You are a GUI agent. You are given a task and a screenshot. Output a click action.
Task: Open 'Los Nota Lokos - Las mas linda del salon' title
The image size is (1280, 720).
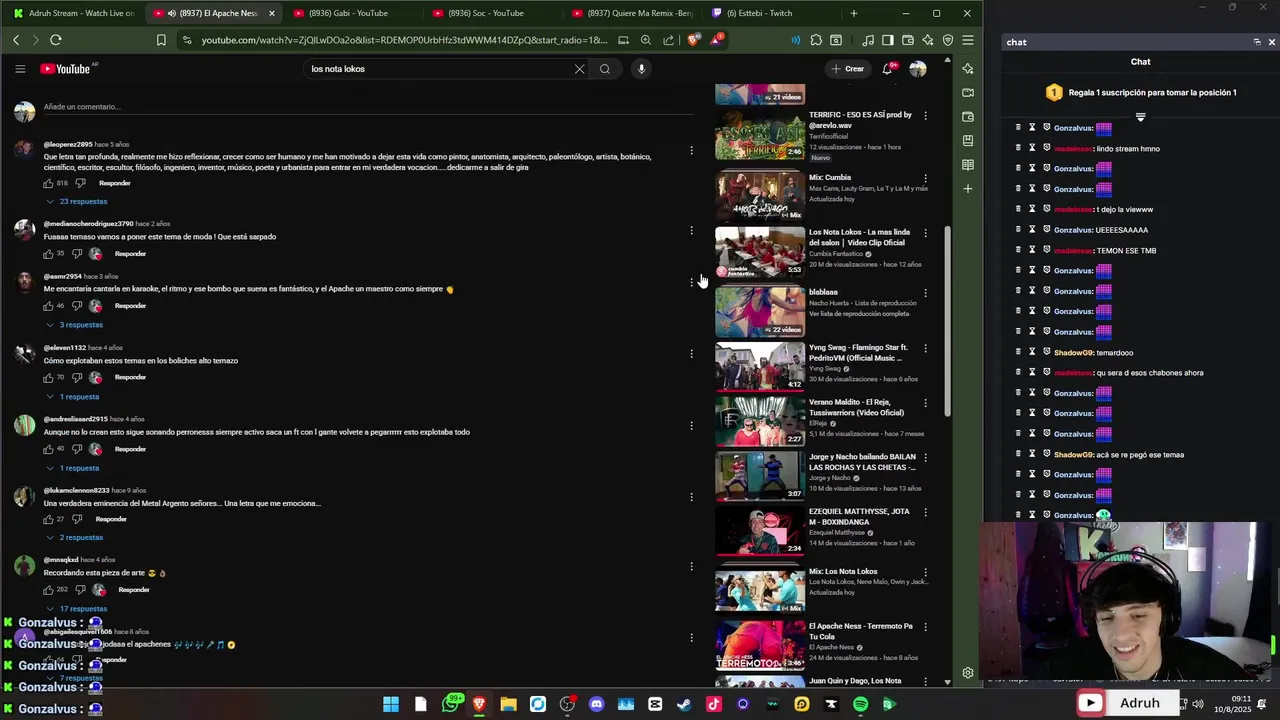[x=859, y=237]
